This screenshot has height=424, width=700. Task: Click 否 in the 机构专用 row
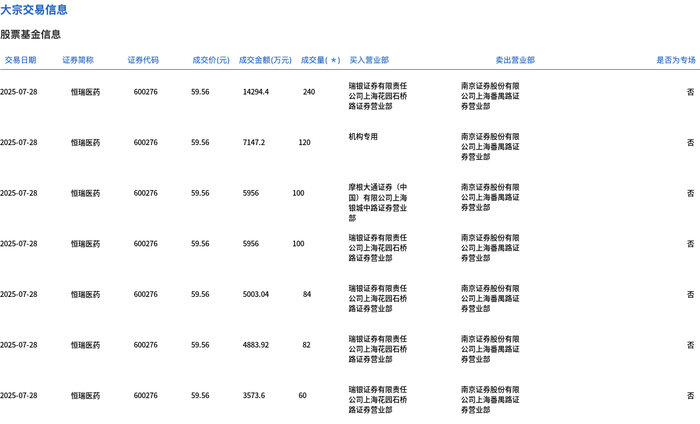pos(691,142)
